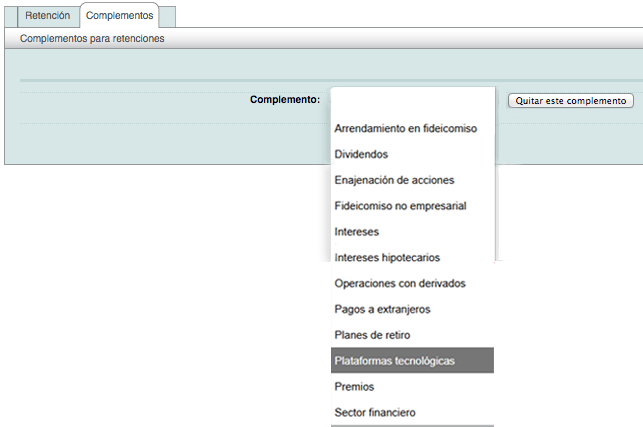Select Sector financiero at the list bottom

375,412
